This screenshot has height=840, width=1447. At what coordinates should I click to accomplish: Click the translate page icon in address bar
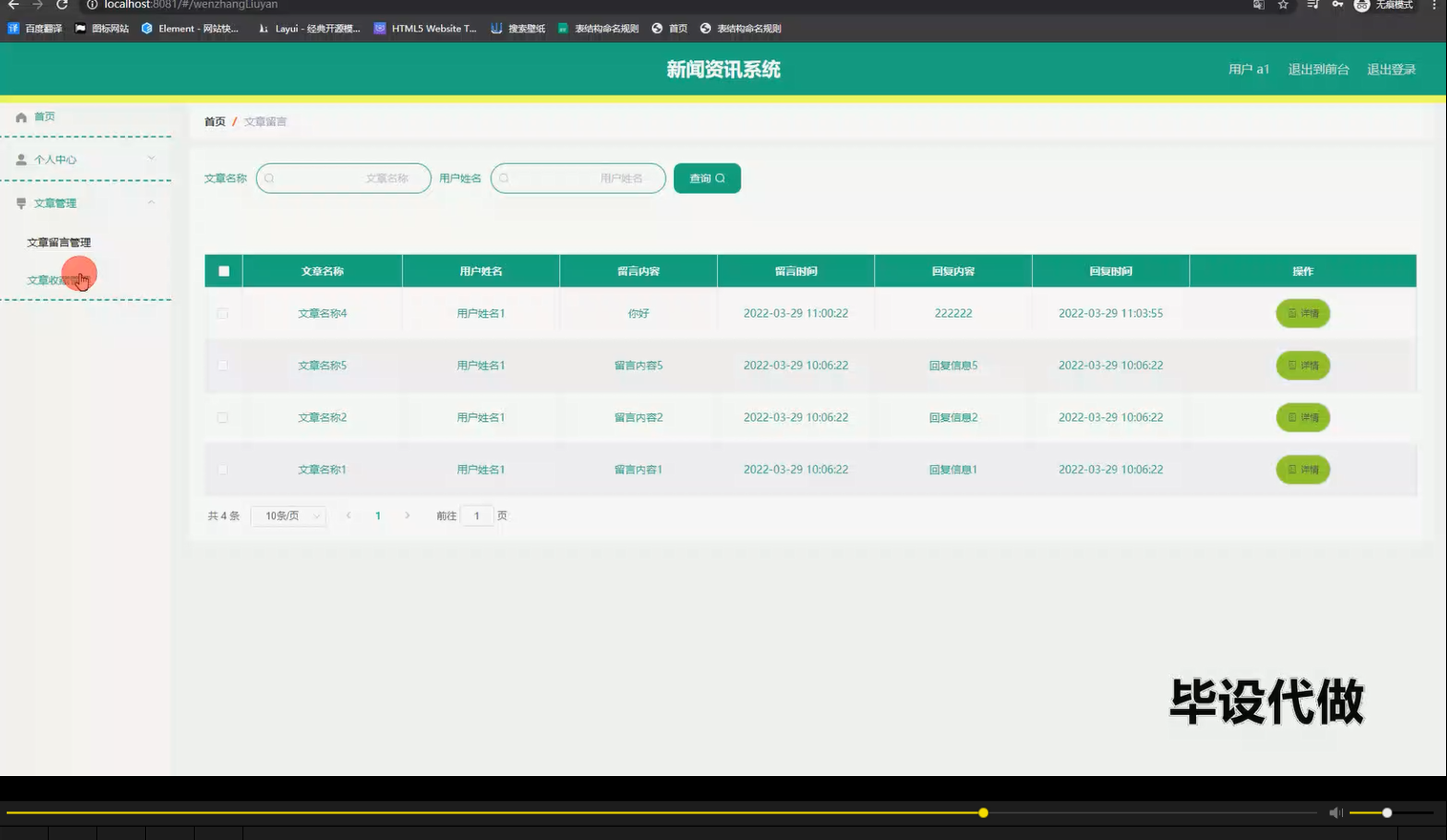pyautogui.click(x=1259, y=5)
